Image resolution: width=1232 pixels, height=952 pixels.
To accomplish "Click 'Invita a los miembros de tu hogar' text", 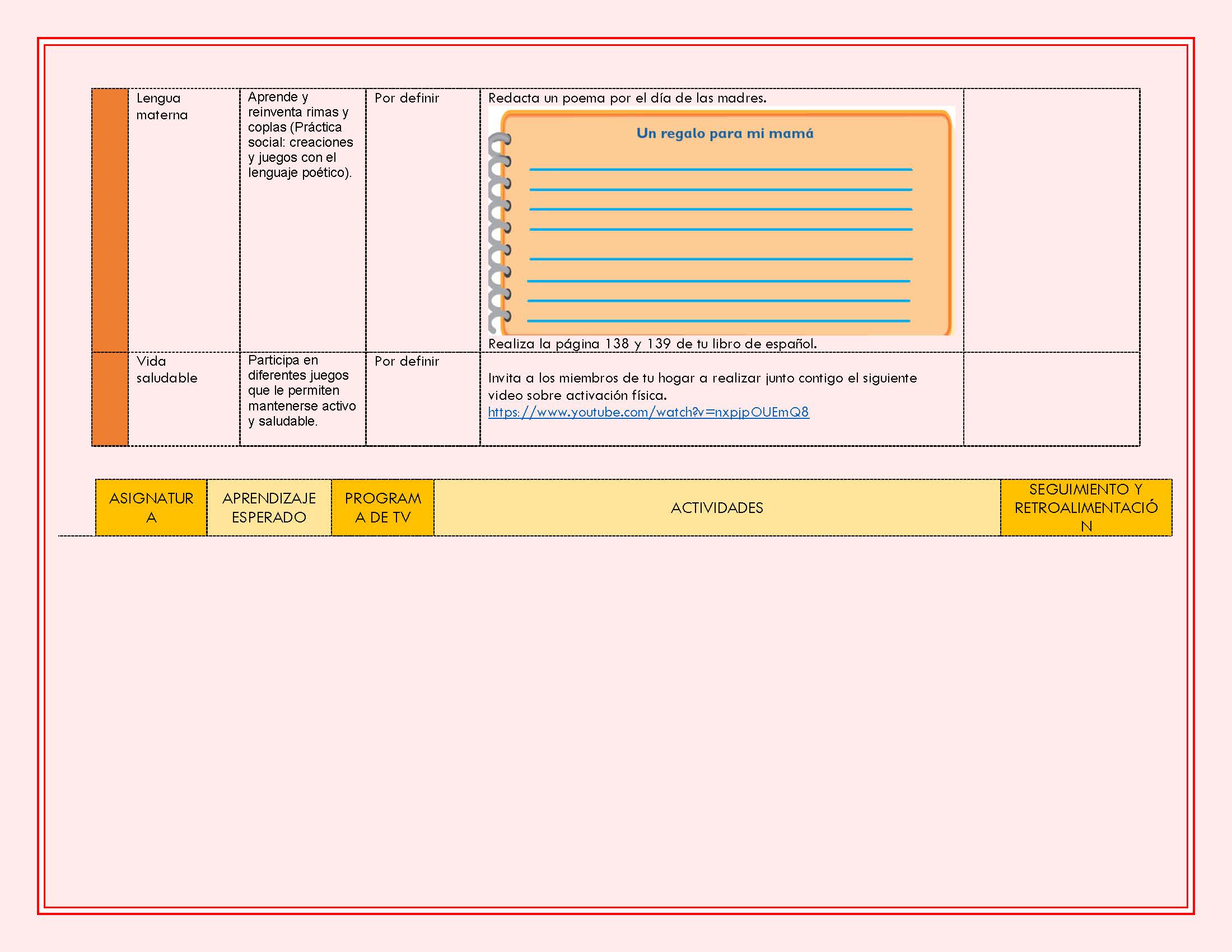I will [x=702, y=386].
